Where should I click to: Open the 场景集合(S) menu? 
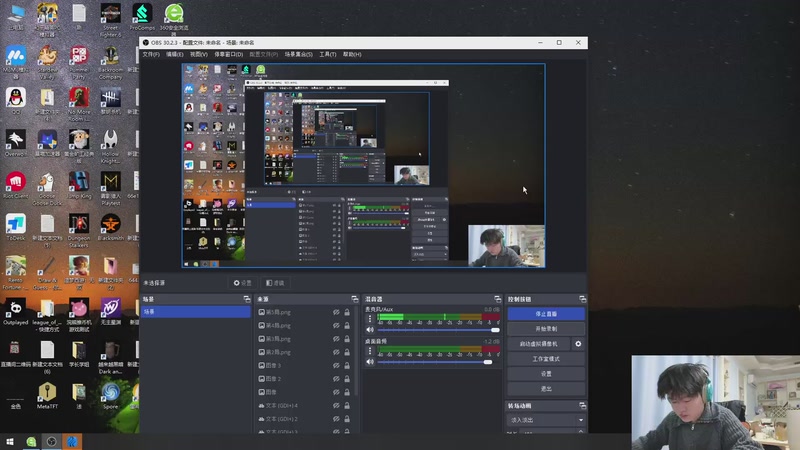(x=298, y=54)
